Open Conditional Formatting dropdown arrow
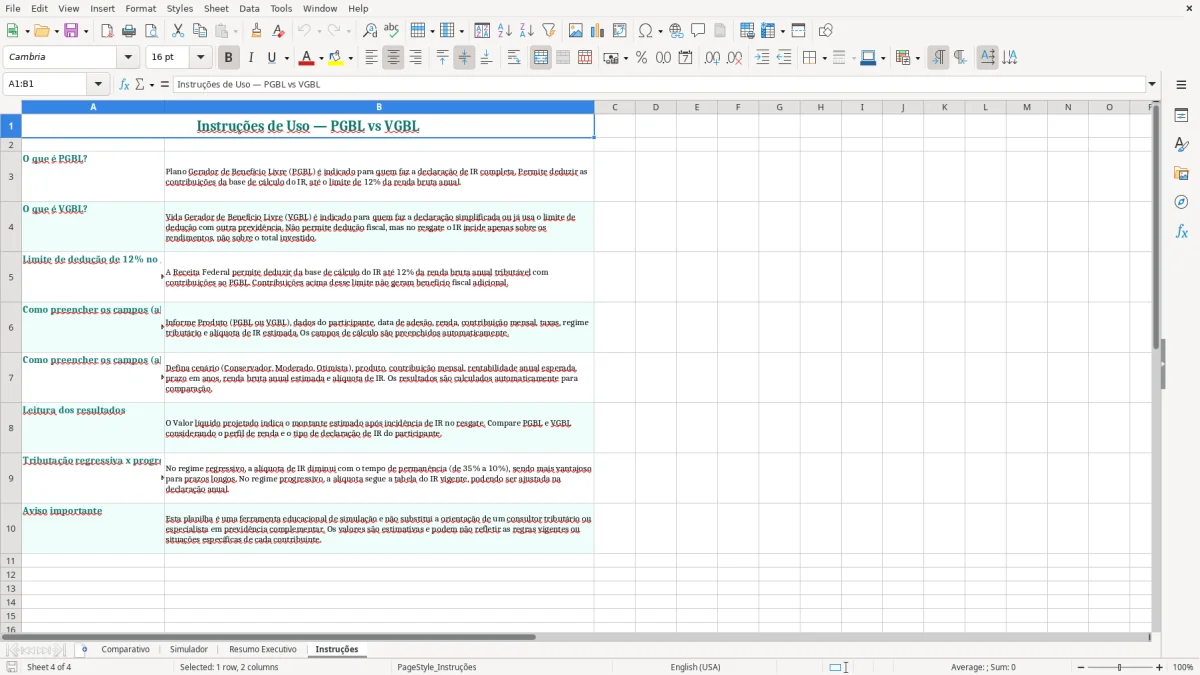This screenshot has height=675, width=1200. tap(917, 58)
